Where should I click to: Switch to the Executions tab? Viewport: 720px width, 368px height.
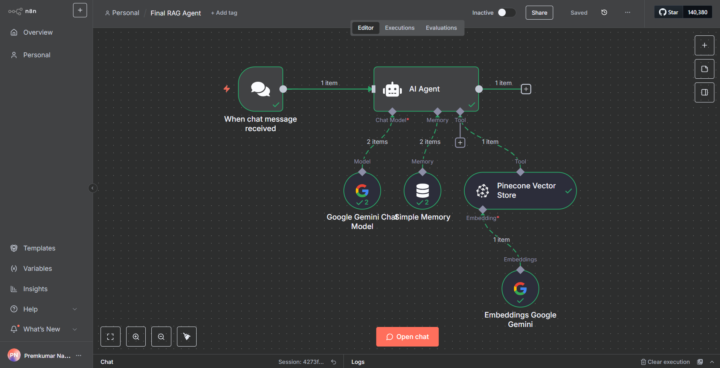(x=399, y=28)
